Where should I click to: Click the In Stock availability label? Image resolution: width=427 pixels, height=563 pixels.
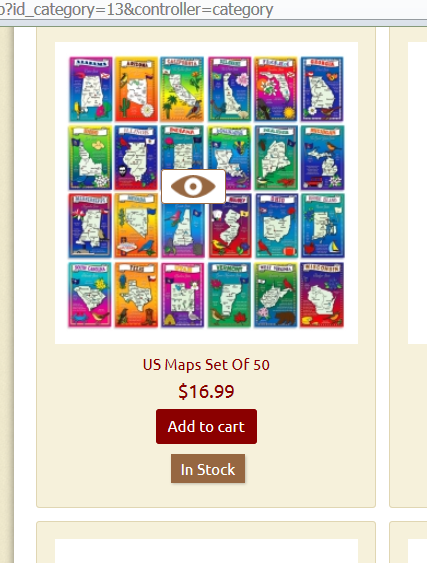pyautogui.click(x=208, y=469)
